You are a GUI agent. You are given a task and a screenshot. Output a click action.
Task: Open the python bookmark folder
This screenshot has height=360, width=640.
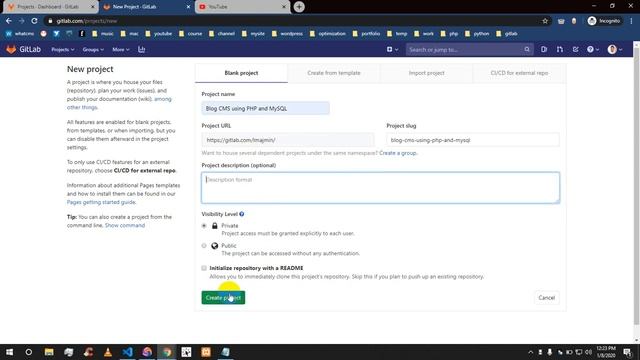coord(477,33)
